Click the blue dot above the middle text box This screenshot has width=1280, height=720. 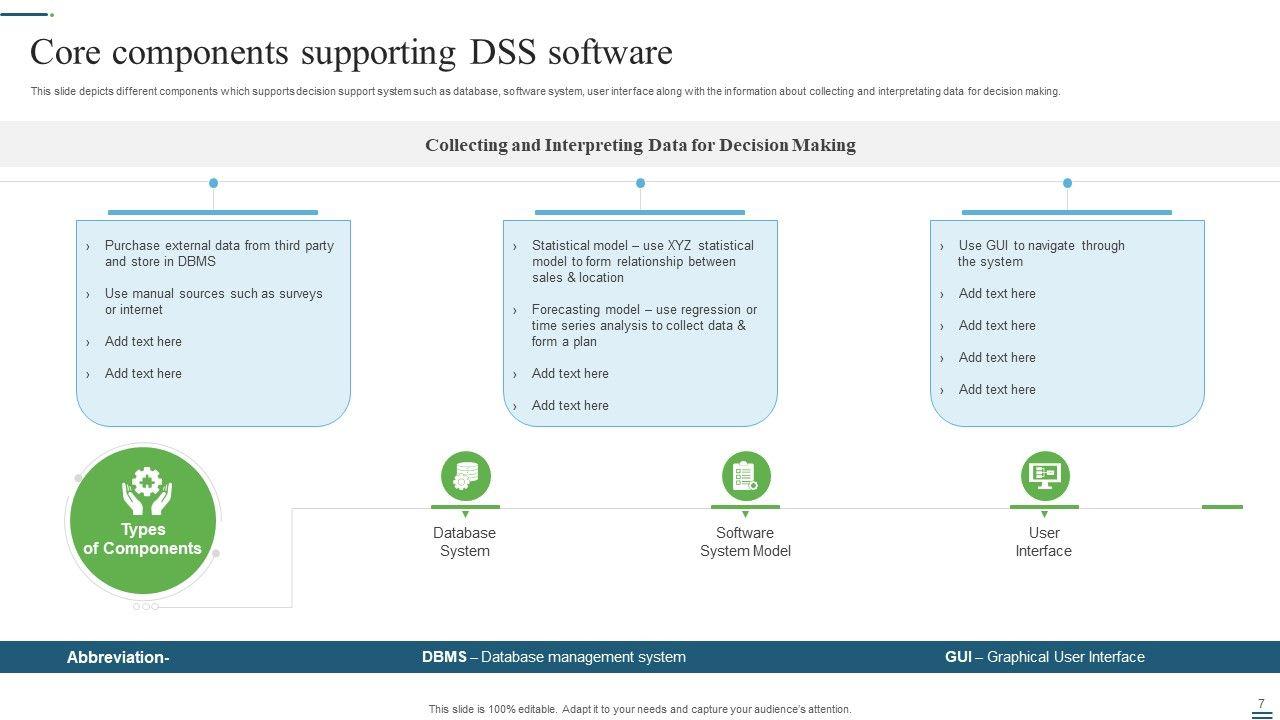click(640, 183)
